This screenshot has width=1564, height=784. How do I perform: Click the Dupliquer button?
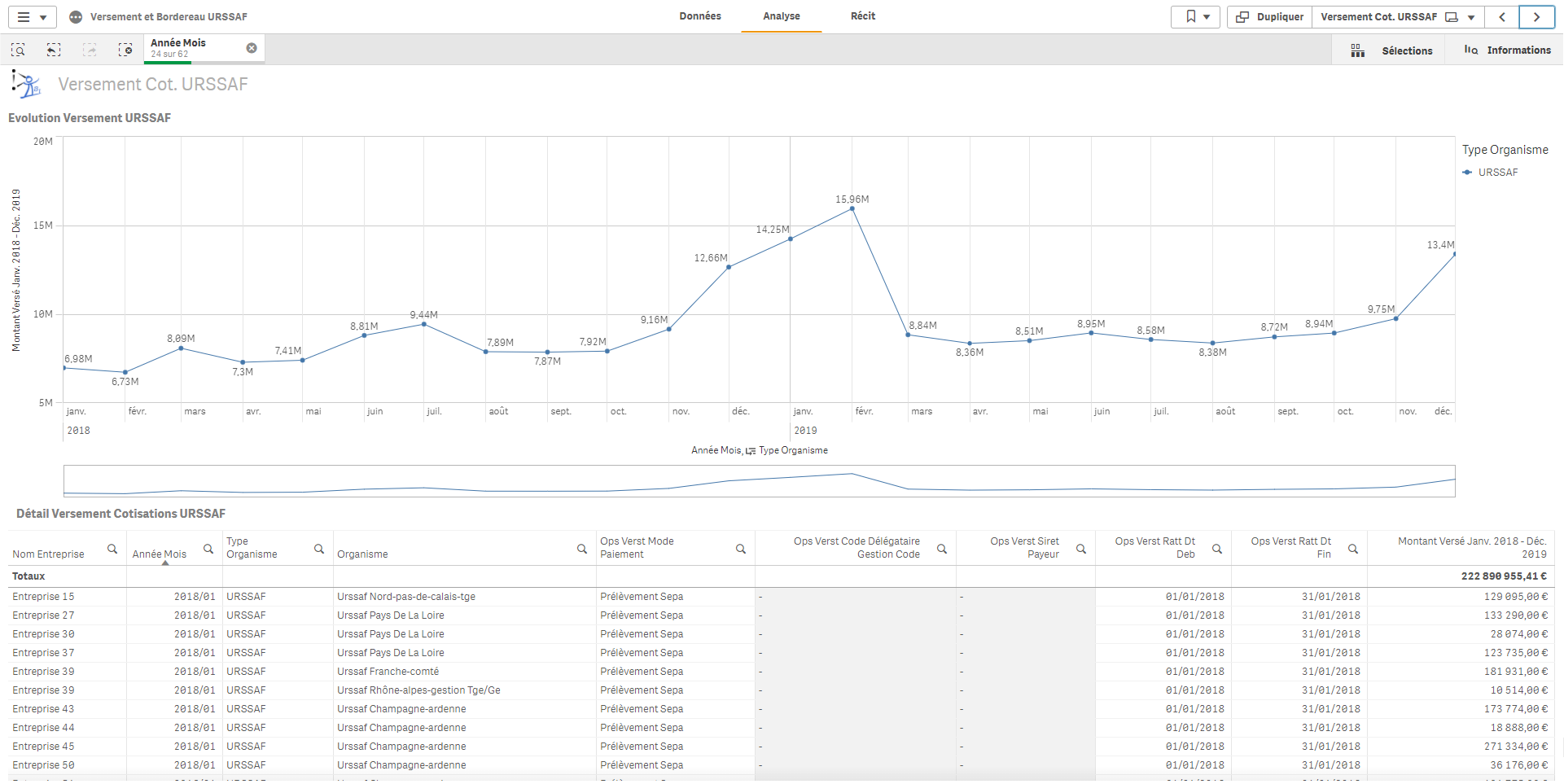(1270, 17)
